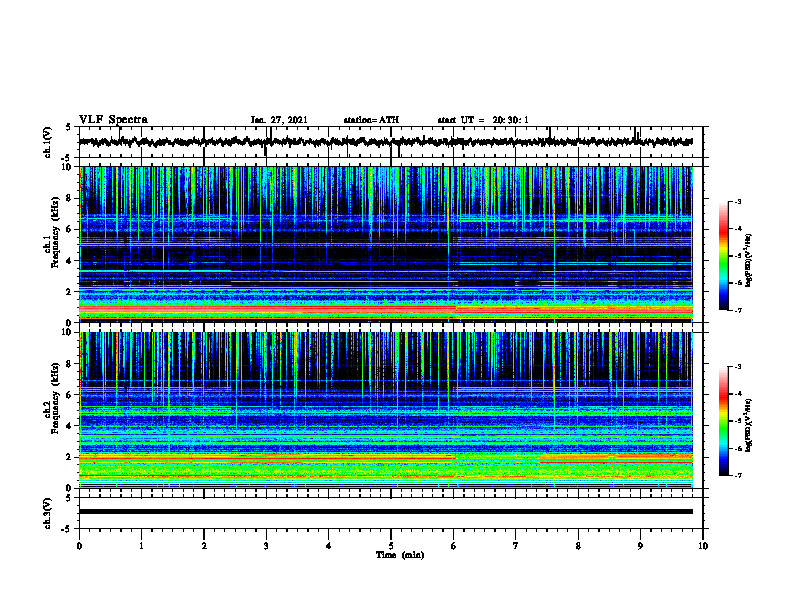Click the "-3" label on ch.1 colorbar
The width and height of the screenshot is (792, 612).
[x=738, y=202]
